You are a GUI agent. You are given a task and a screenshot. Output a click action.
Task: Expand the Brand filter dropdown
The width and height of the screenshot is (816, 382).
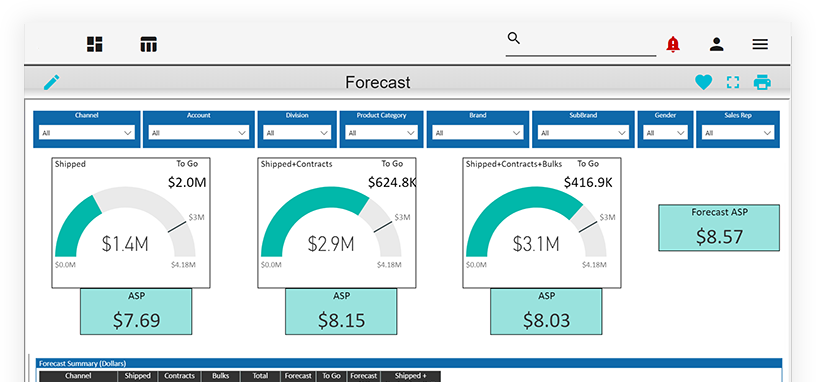[478, 133]
